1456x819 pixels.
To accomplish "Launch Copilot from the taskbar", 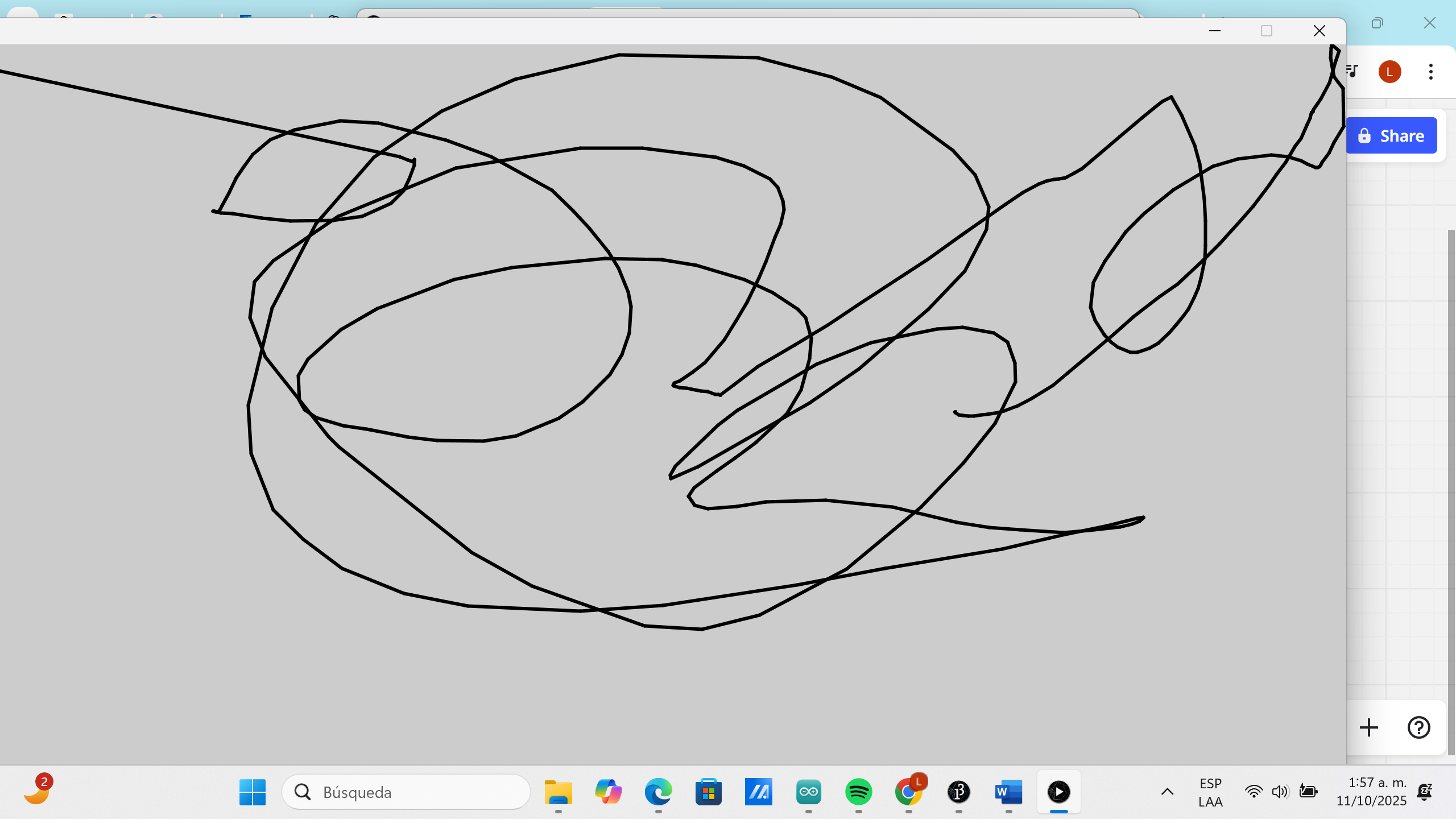I will pyautogui.click(x=608, y=792).
